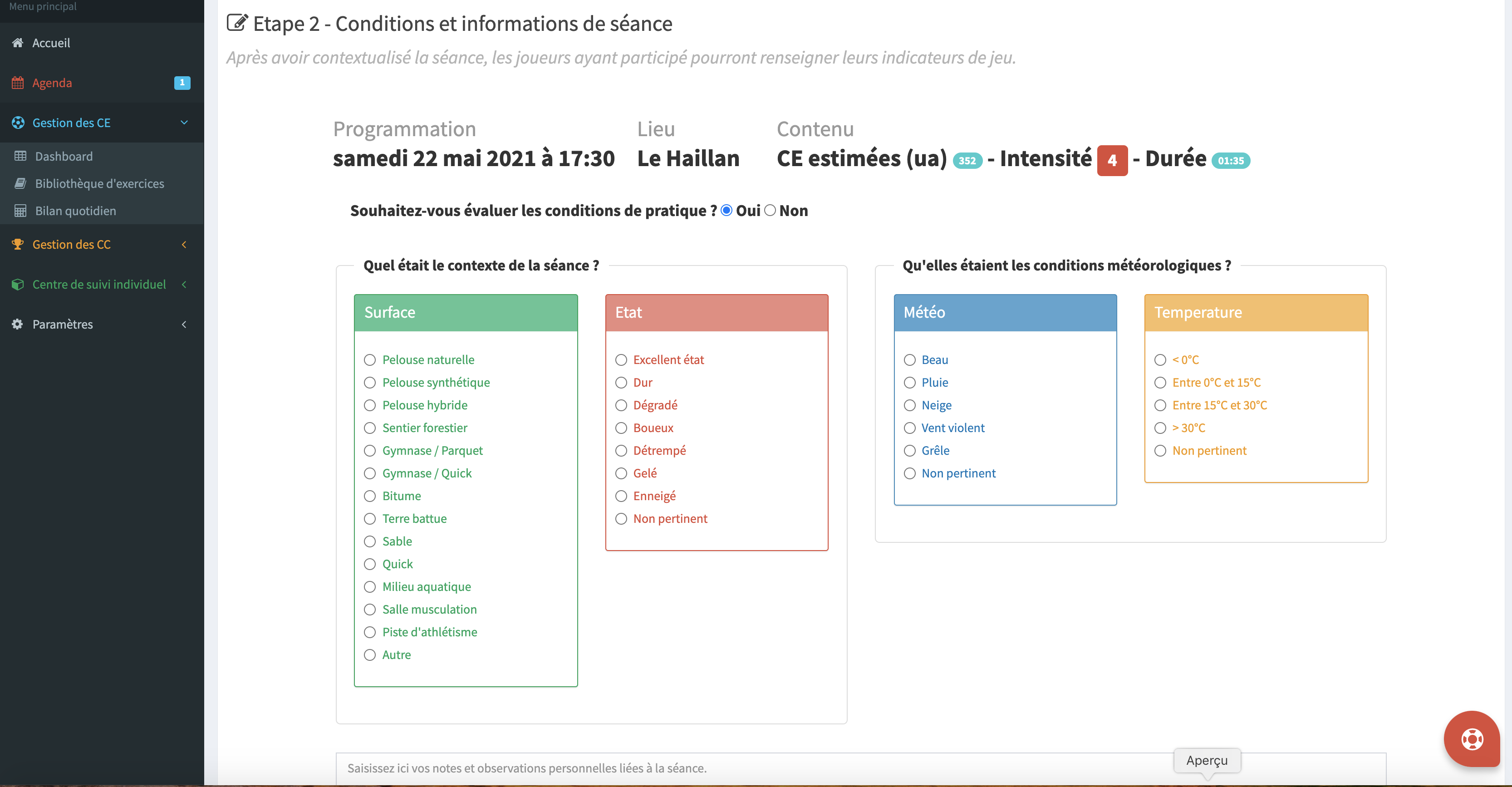1512x787 pixels.
Task: Select Beau weather option
Action: click(x=910, y=360)
